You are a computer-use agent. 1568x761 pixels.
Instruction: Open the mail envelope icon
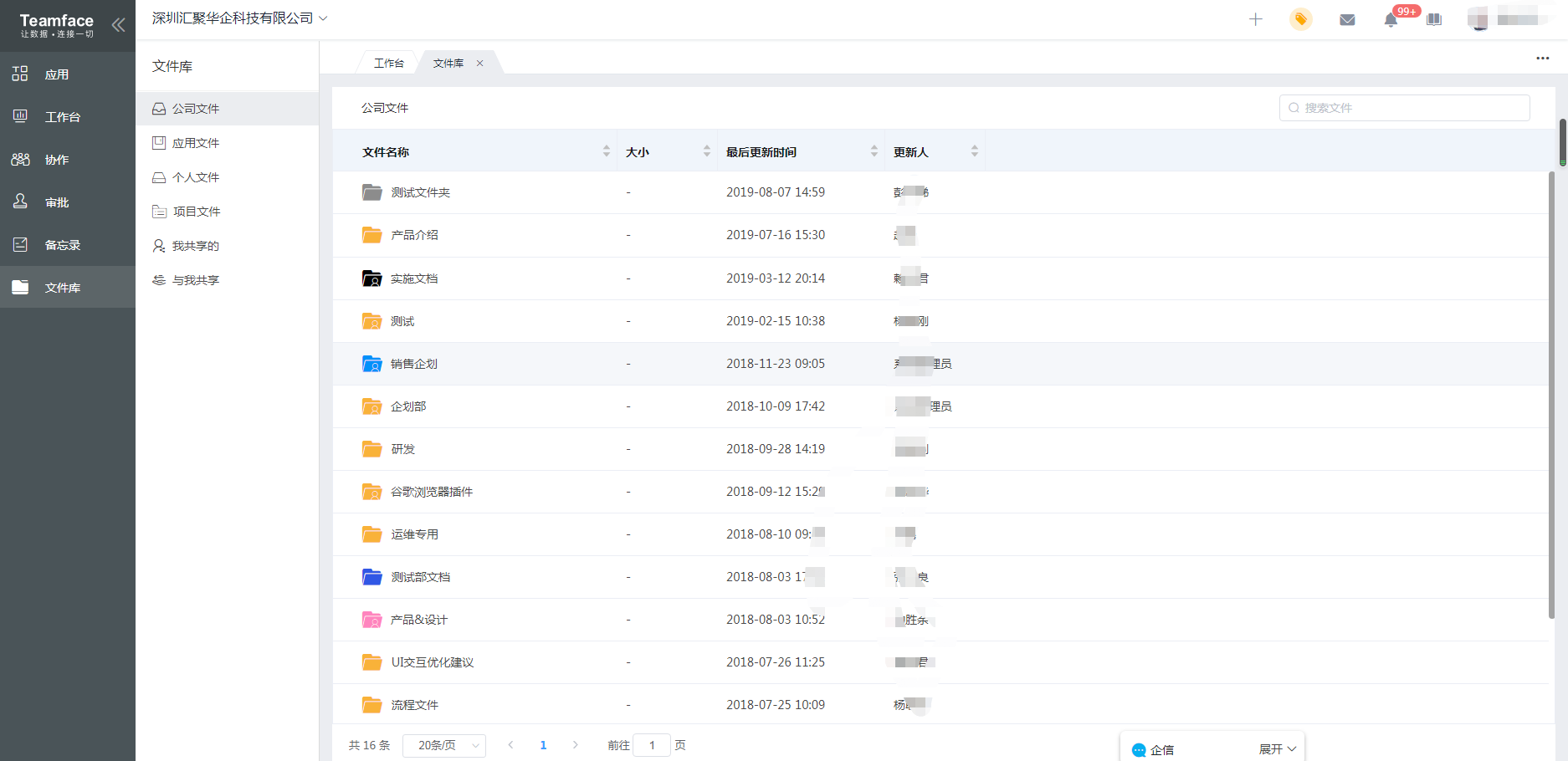(x=1346, y=20)
